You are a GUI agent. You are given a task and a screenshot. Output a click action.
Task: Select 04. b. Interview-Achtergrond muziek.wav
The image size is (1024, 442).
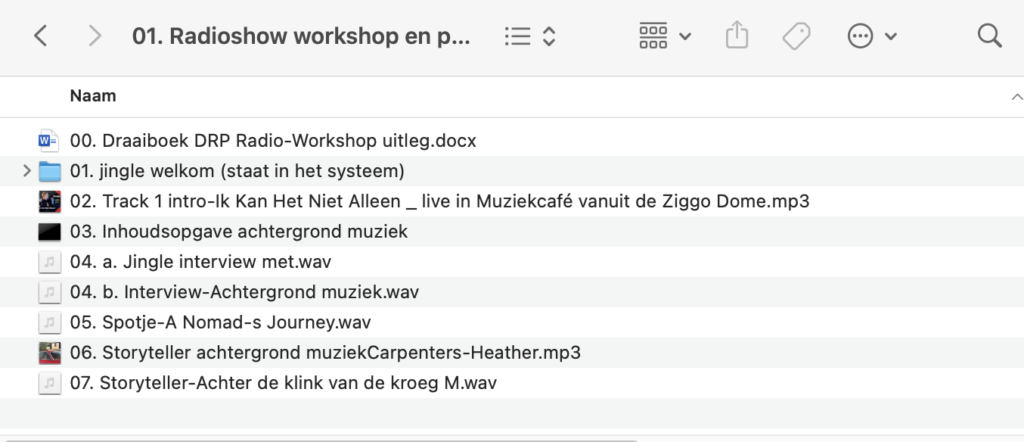244,292
